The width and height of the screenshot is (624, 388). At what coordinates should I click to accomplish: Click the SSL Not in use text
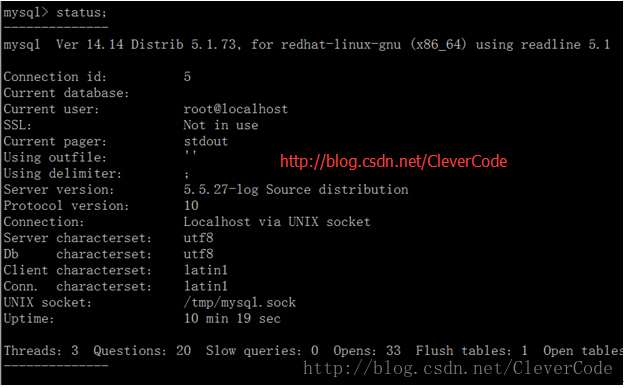point(221,125)
